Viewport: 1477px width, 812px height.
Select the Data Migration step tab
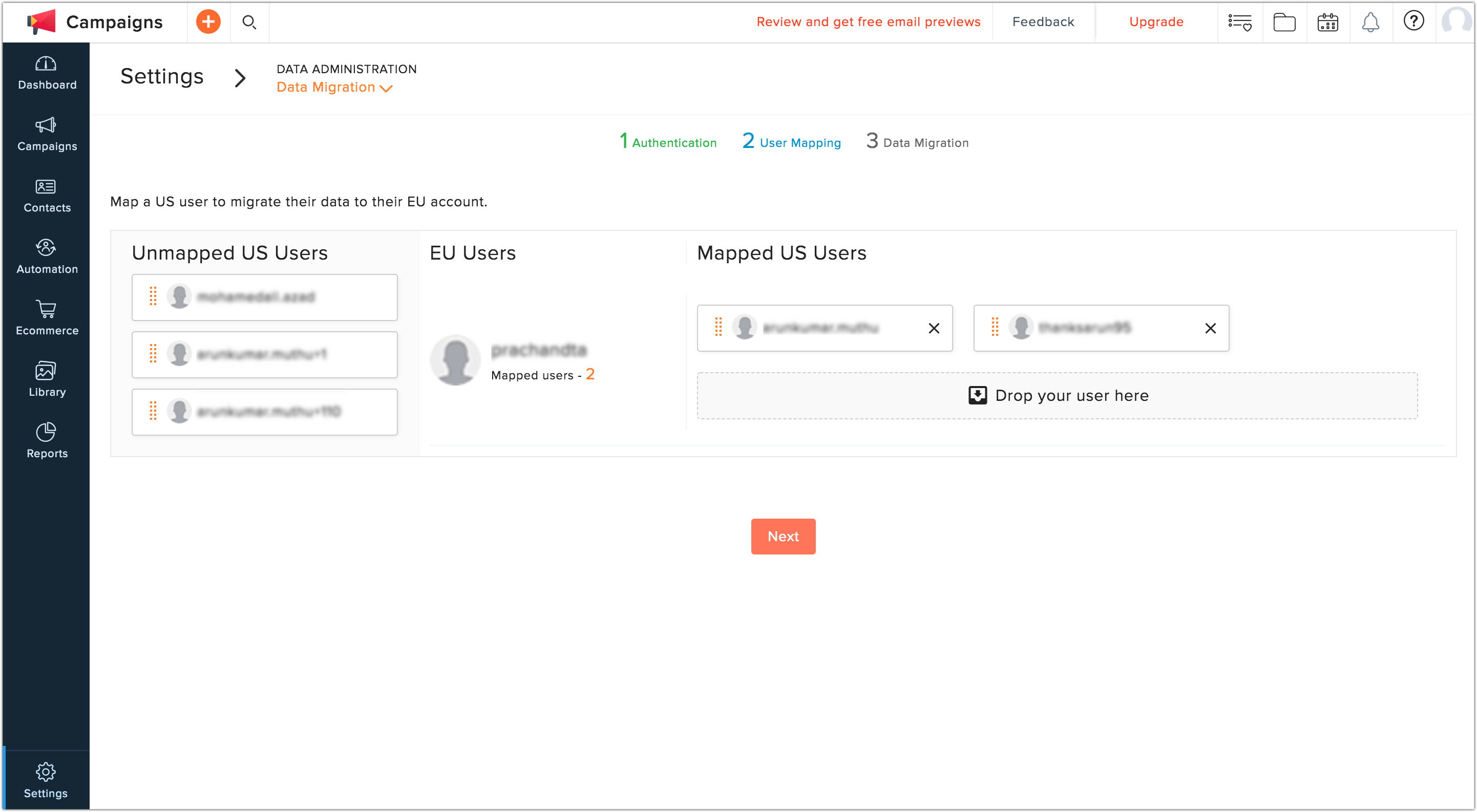(x=917, y=142)
